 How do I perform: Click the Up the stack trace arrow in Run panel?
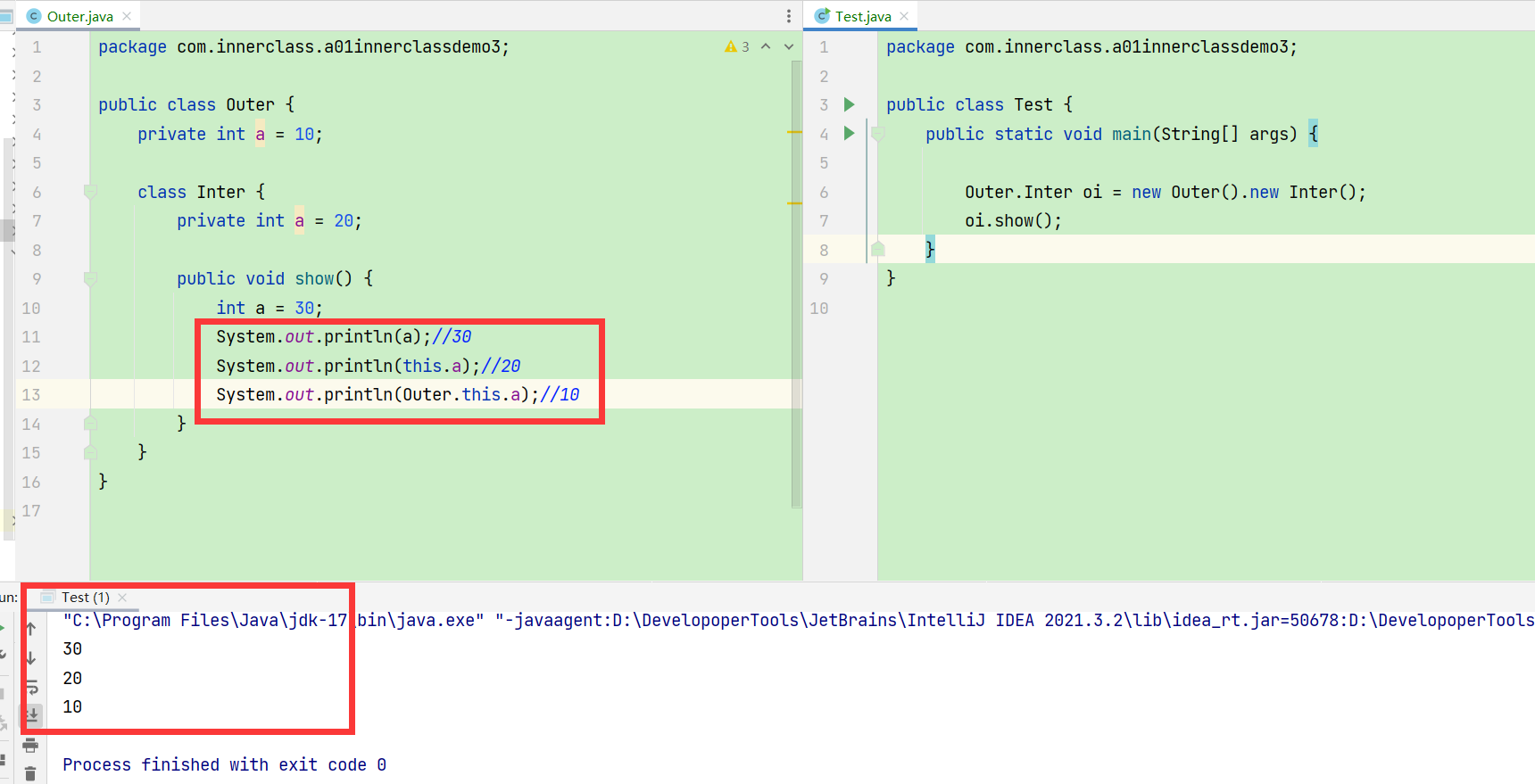31,629
